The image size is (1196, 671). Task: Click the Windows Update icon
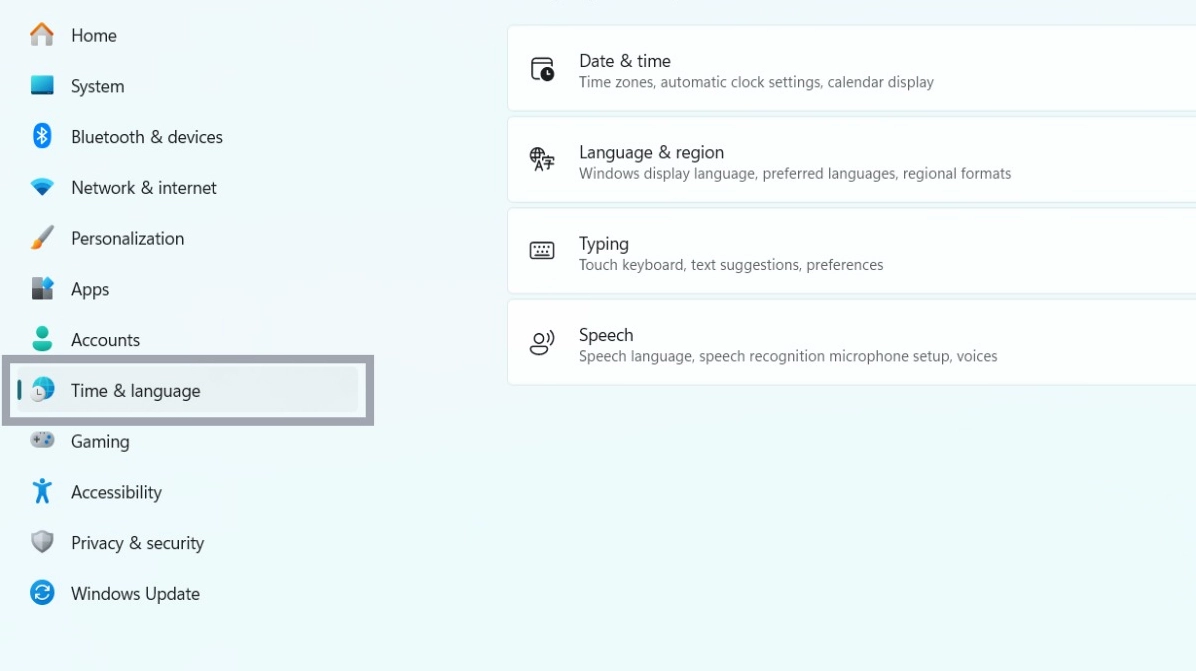[42, 593]
